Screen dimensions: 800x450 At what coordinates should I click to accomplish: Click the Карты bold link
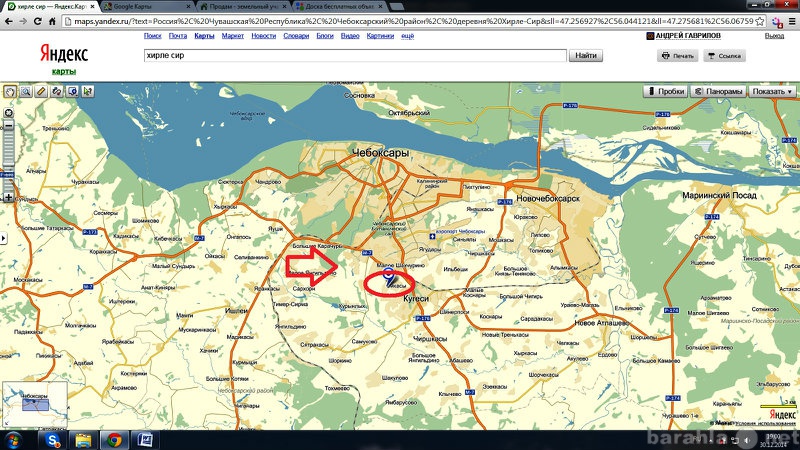(204, 36)
